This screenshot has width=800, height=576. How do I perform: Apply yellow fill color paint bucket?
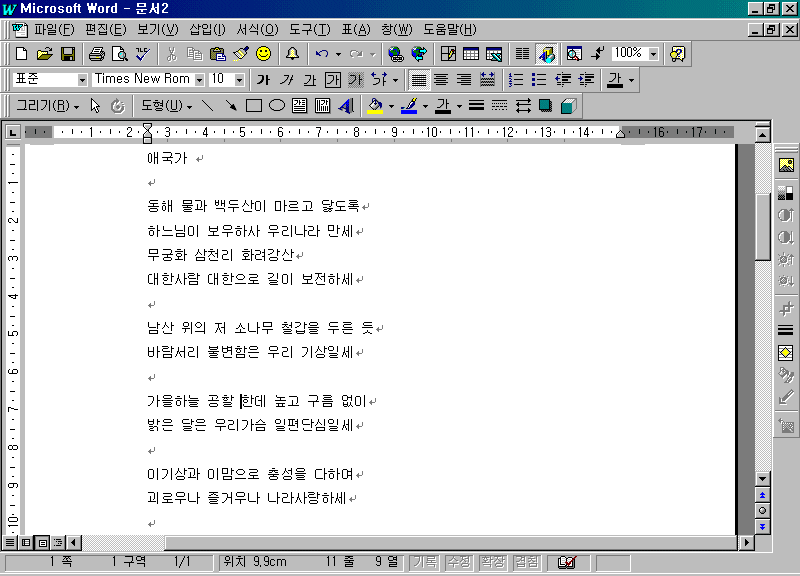(x=376, y=106)
